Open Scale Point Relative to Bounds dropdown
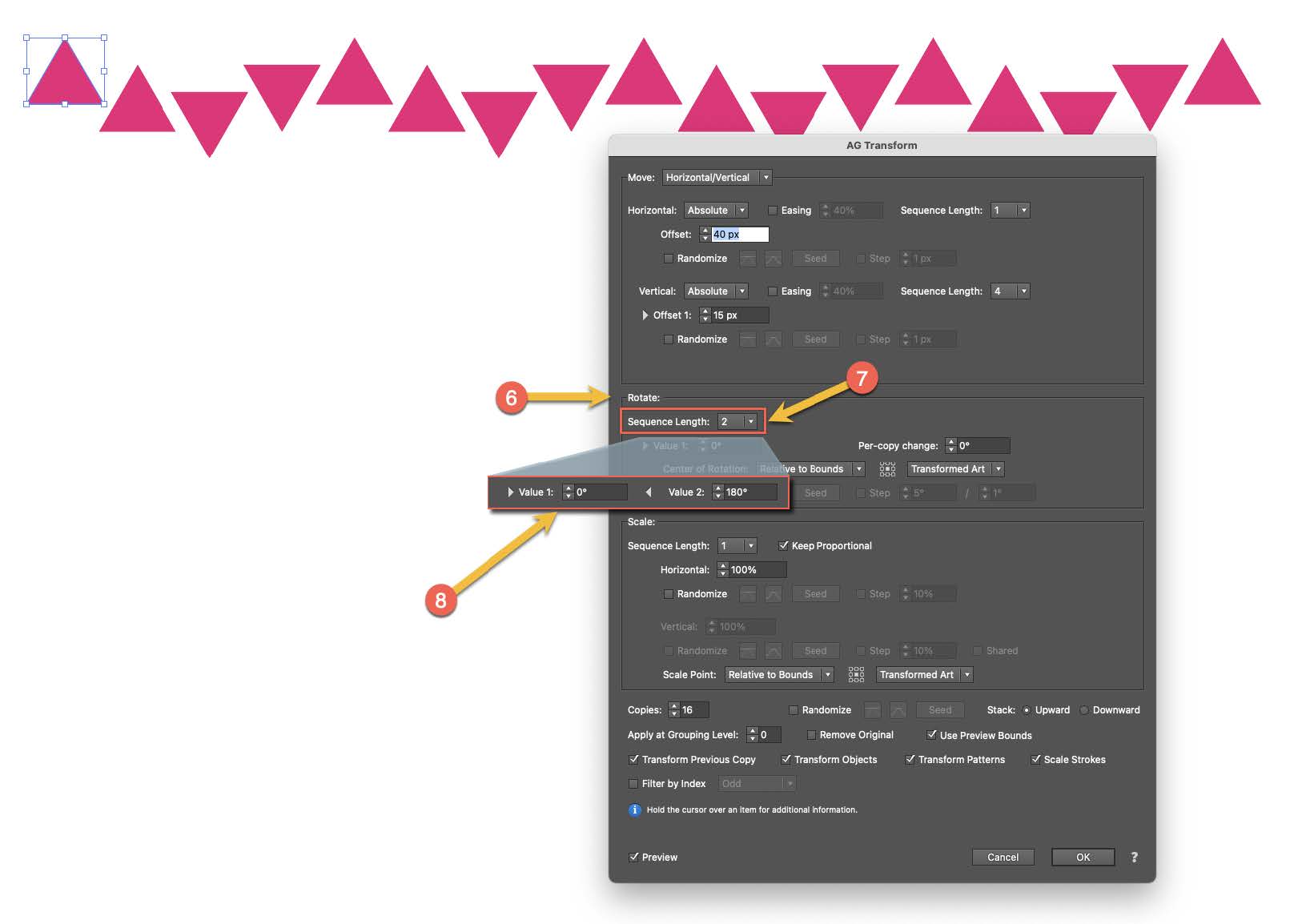1302x924 pixels. (x=779, y=675)
